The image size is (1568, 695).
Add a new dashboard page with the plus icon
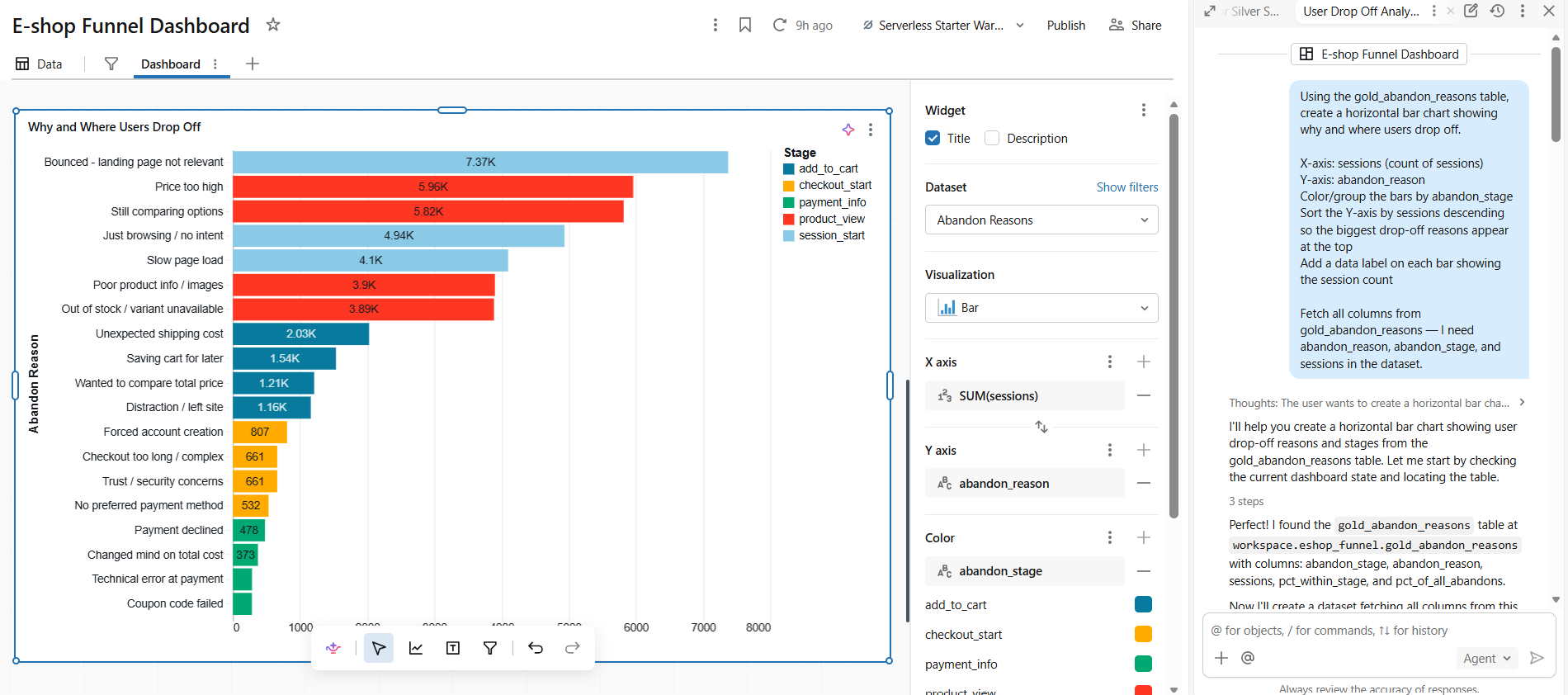coord(253,64)
